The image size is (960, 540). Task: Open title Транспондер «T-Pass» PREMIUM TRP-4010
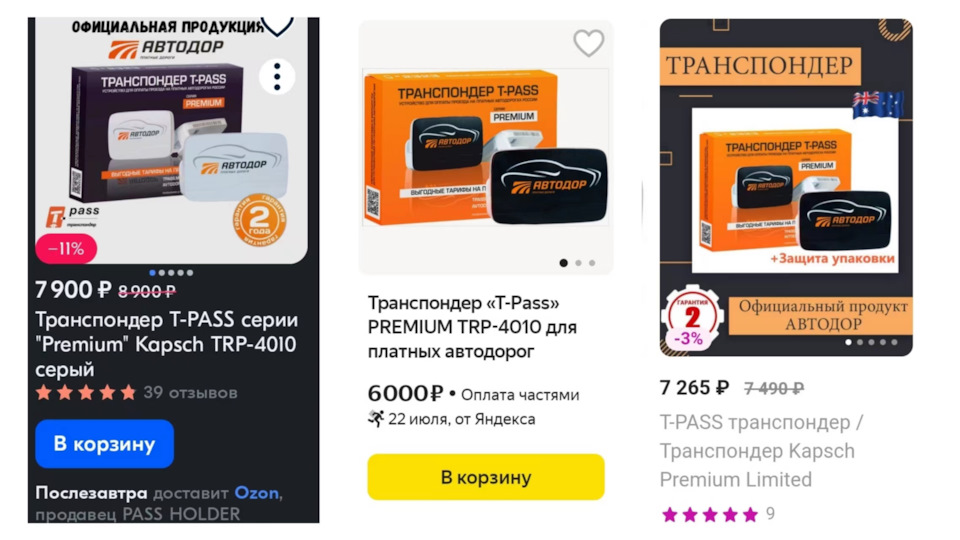tap(472, 327)
